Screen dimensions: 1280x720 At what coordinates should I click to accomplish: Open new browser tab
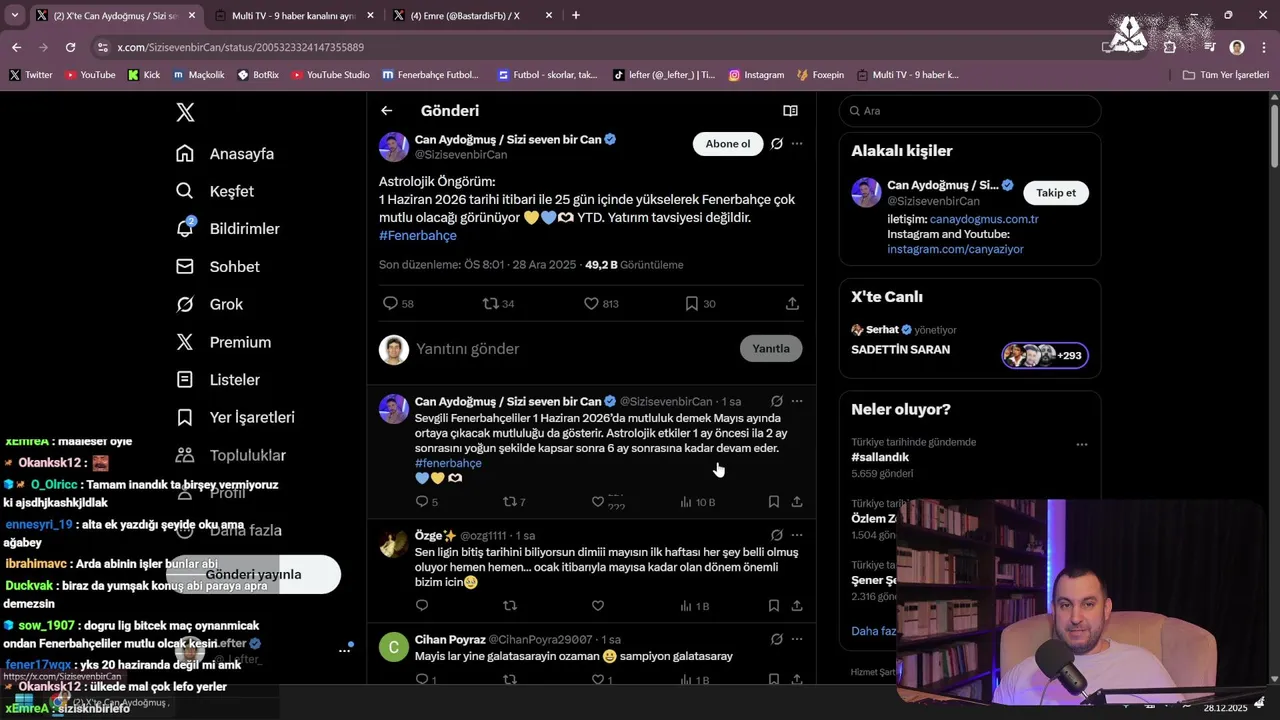[575, 15]
